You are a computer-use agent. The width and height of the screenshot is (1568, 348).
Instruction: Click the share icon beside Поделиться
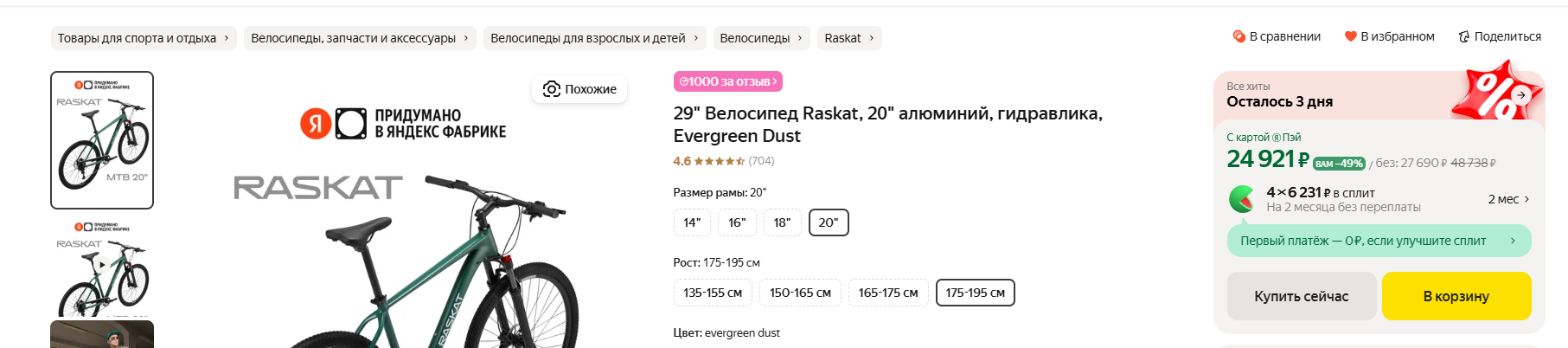1463,36
